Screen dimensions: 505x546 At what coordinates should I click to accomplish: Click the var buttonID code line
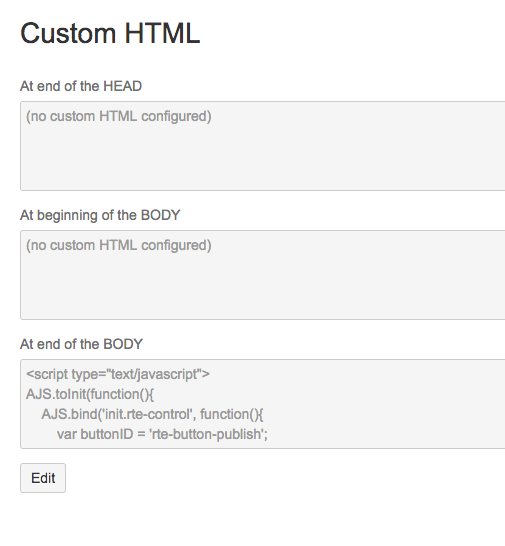[162, 434]
